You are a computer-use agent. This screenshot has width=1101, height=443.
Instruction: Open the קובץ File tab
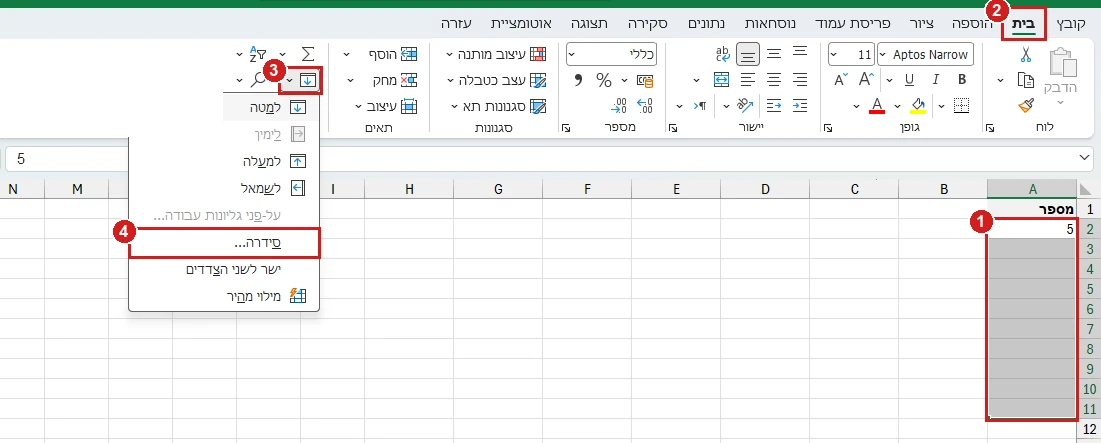1071,23
